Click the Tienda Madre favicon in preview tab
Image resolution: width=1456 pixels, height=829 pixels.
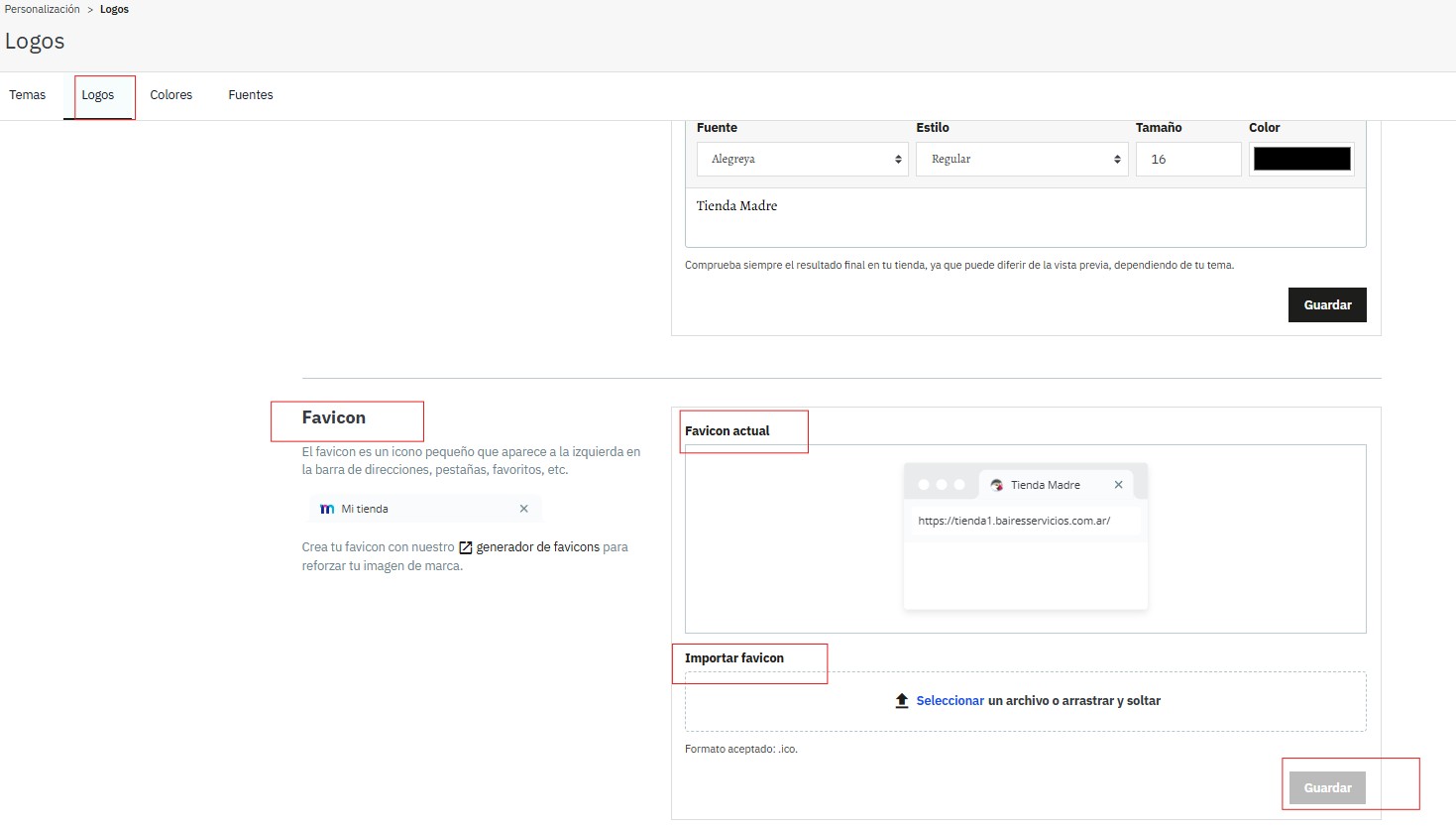(x=996, y=485)
